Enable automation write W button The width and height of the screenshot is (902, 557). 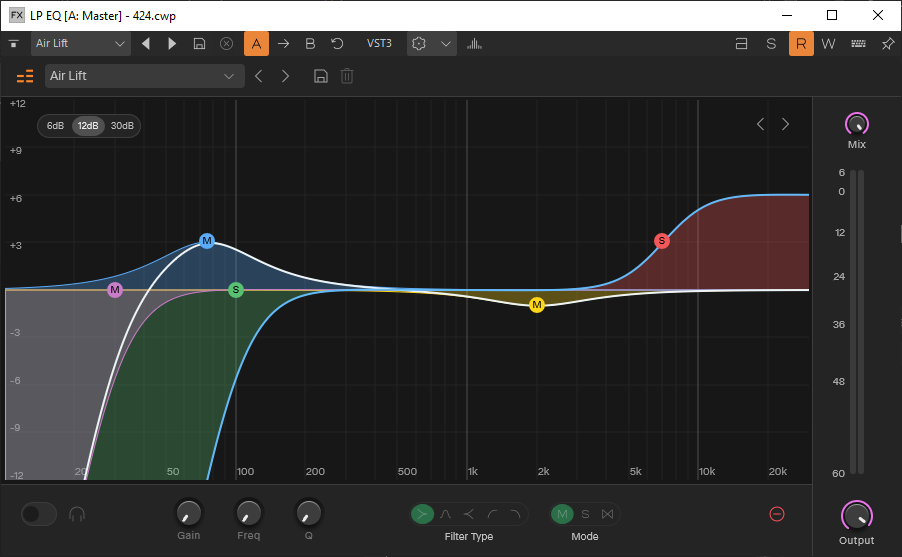828,44
